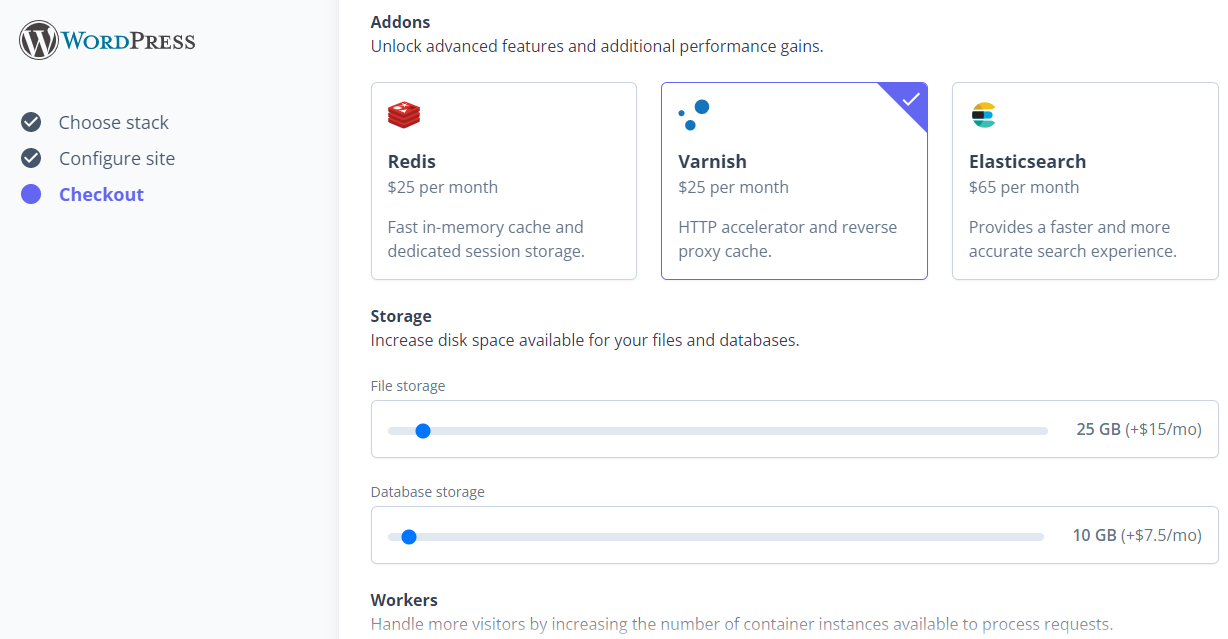Screen dimensions: 1228x639
Task: Click the File storage slider handle
Action: click(x=422, y=431)
